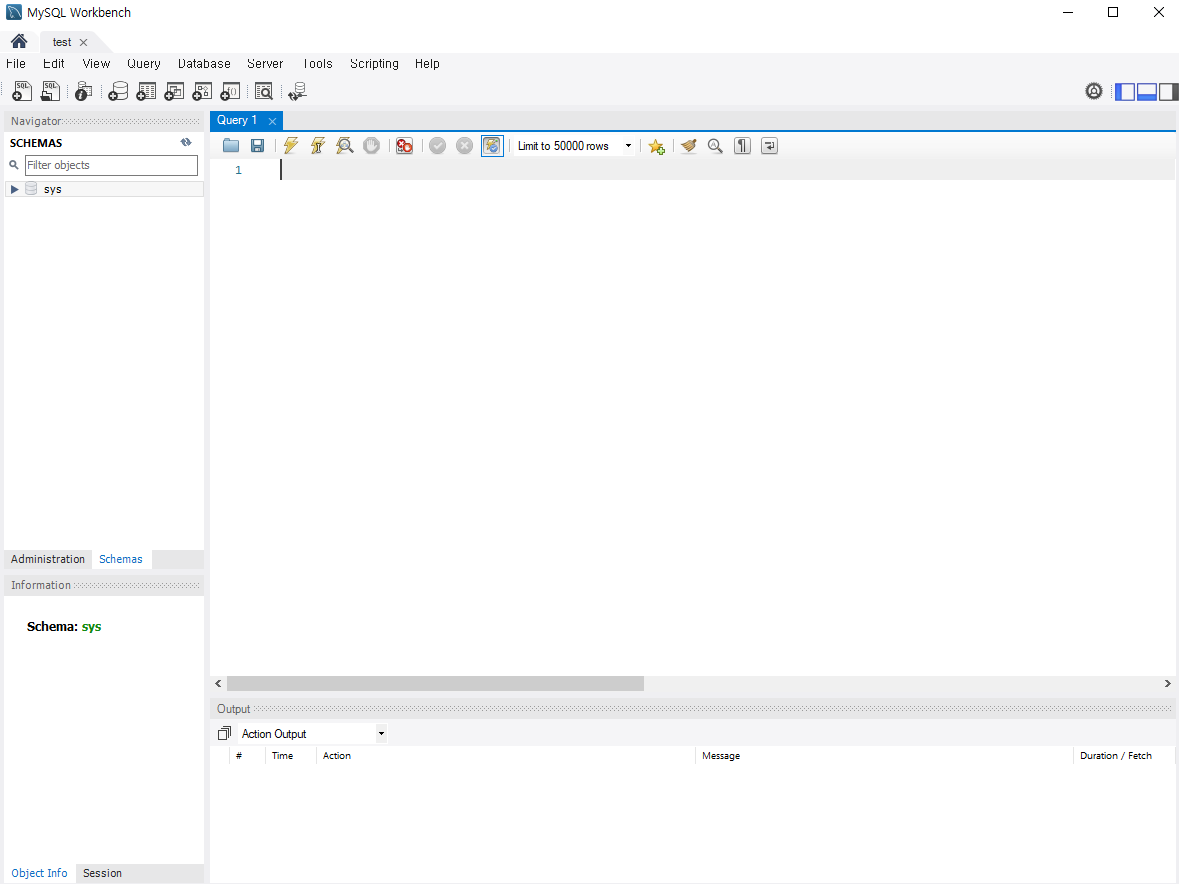Select the Query 1 tab

click(x=237, y=120)
